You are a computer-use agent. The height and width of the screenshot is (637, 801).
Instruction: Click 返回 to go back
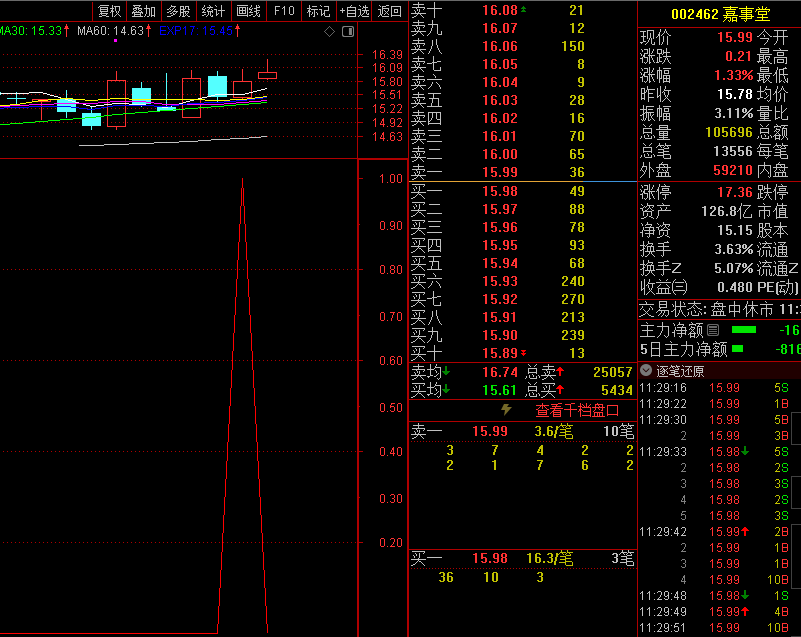[x=390, y=11]
